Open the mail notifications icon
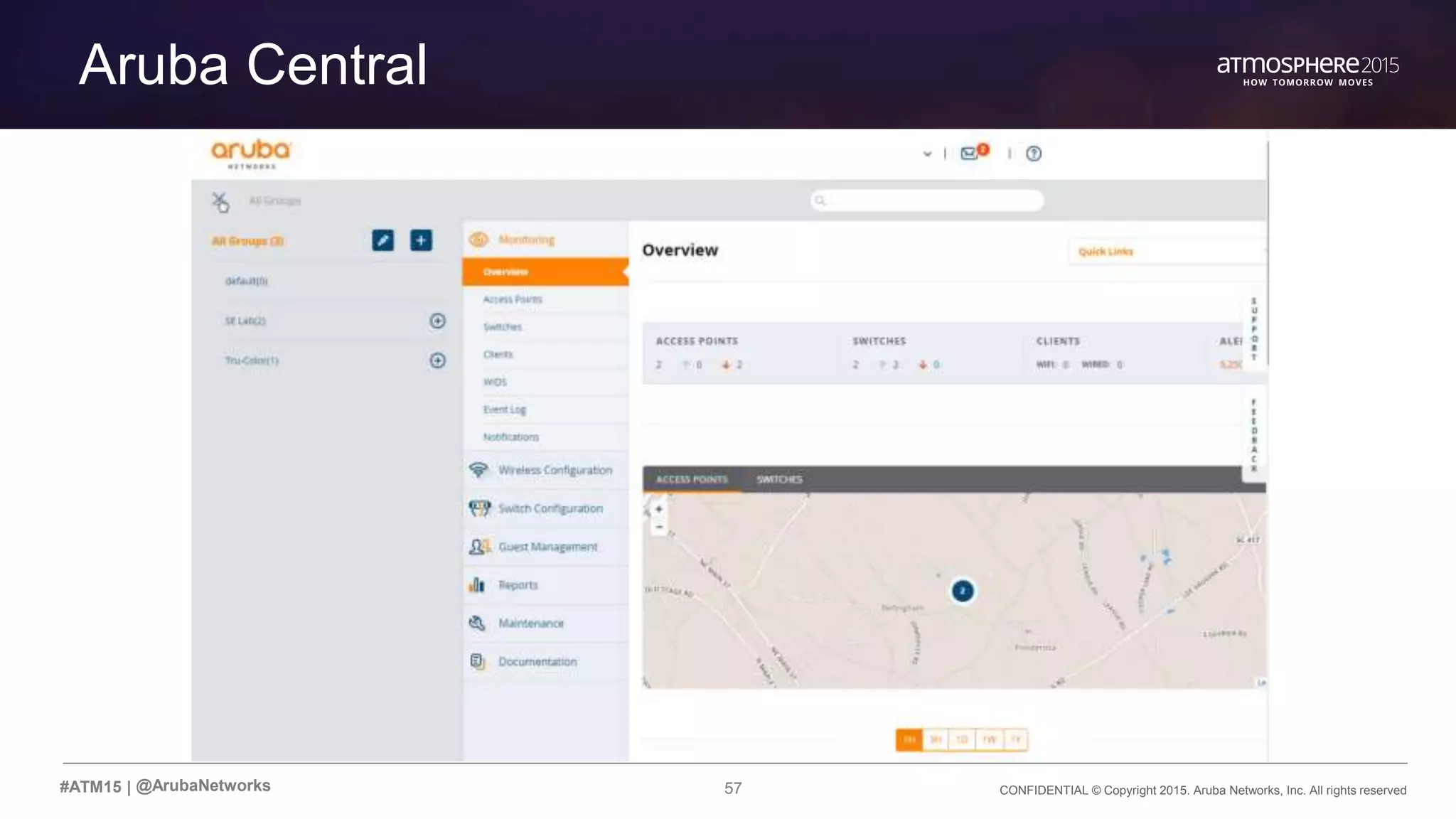The width and height of the screenshot is (1456, 819). coord(970,154)
